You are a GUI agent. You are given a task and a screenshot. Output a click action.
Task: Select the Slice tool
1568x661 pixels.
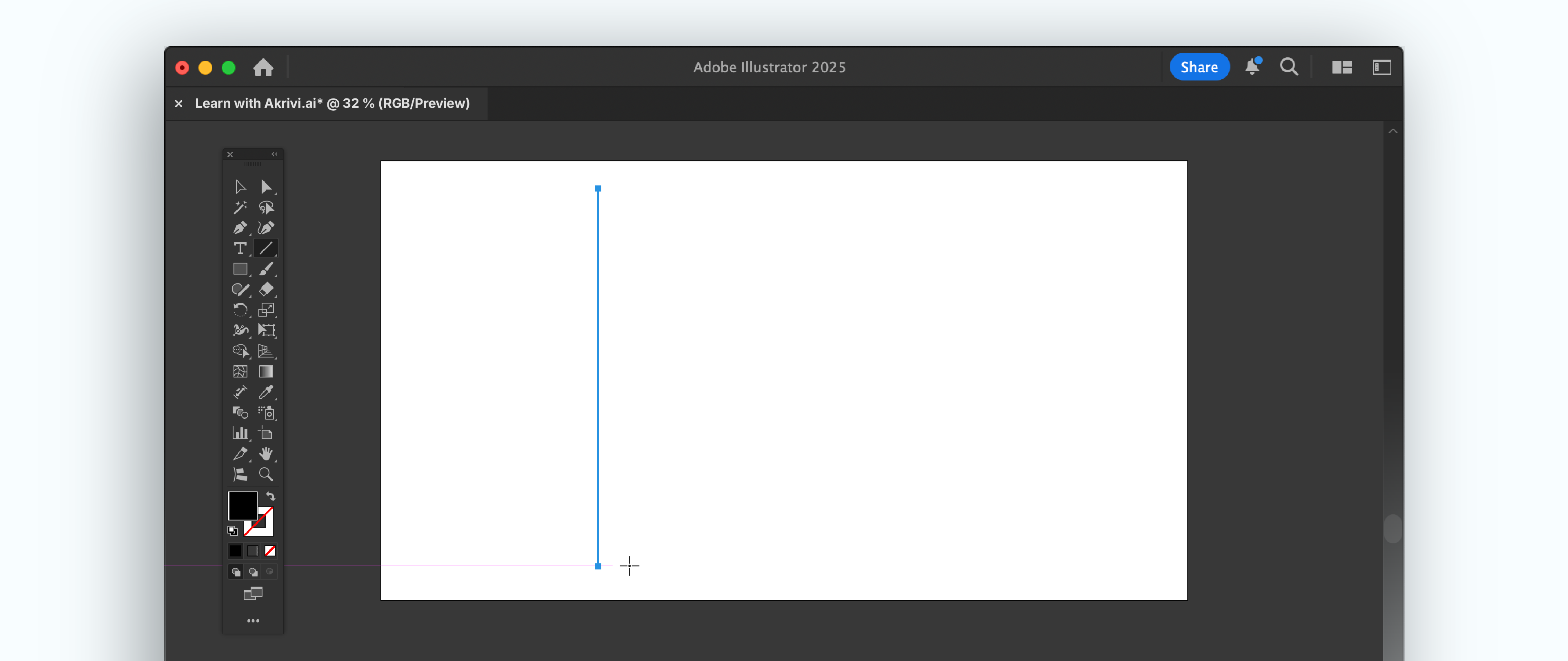point(240,454)
